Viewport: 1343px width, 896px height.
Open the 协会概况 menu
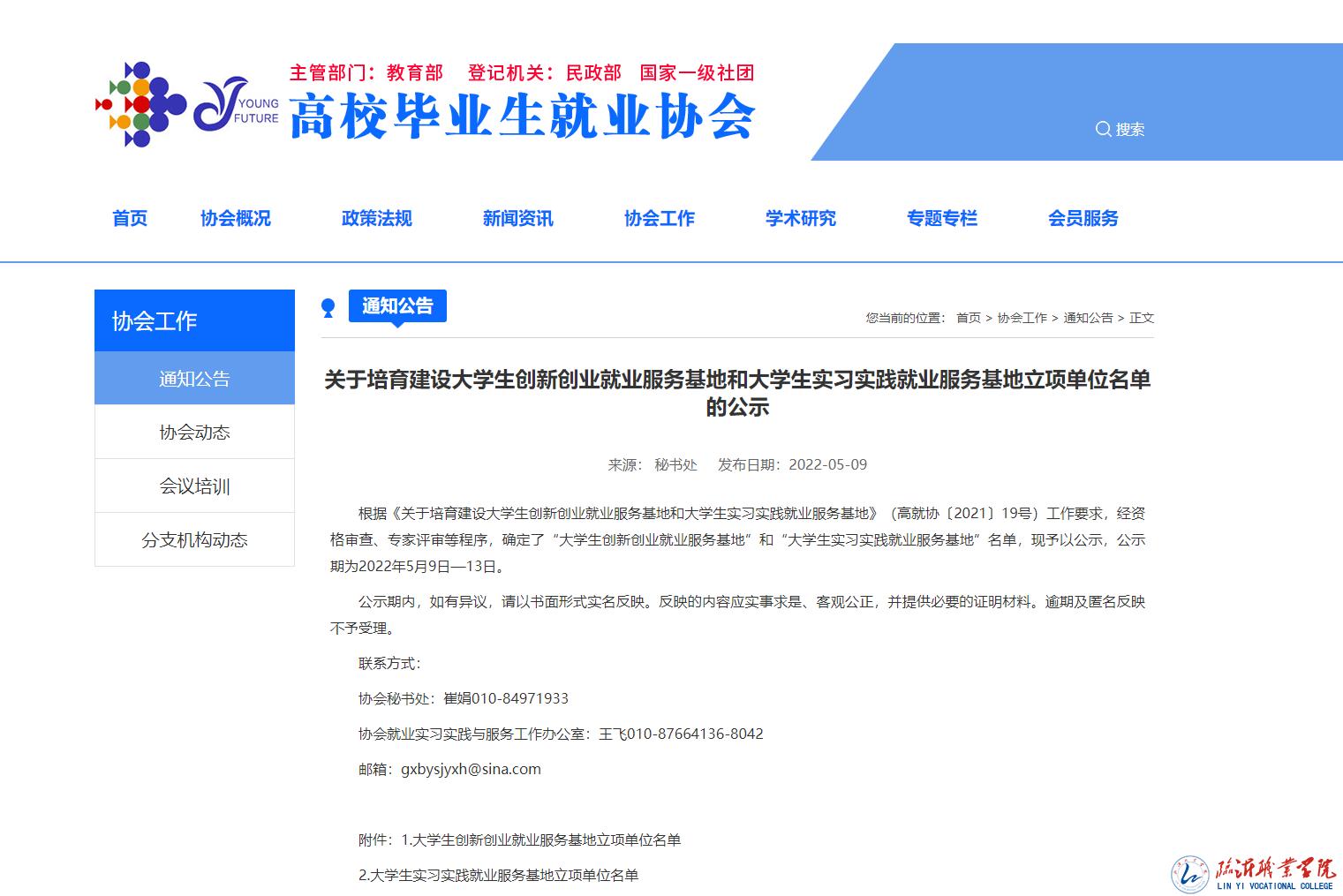point(235,218)
